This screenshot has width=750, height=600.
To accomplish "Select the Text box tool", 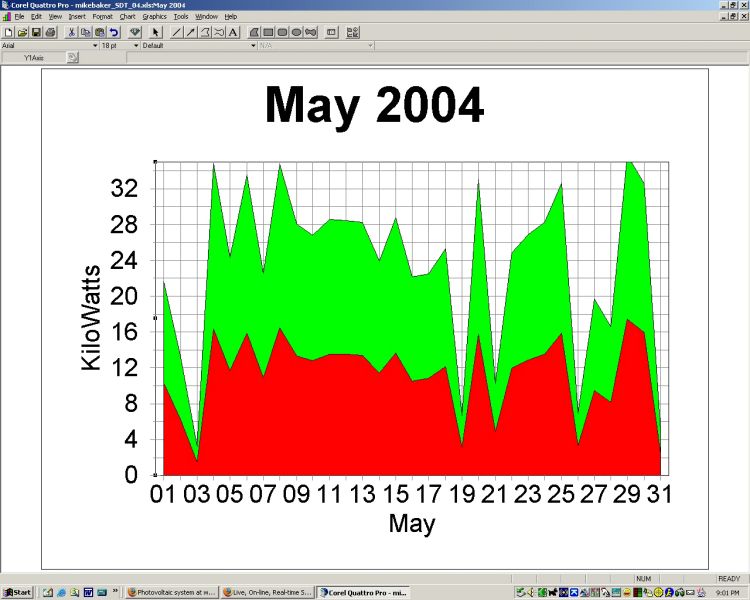I will pyautogui.click(x=233, y=32).
